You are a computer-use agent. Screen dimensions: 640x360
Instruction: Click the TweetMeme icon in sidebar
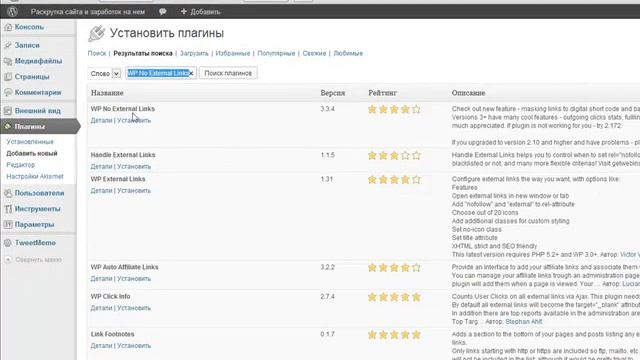coord(8,243)
